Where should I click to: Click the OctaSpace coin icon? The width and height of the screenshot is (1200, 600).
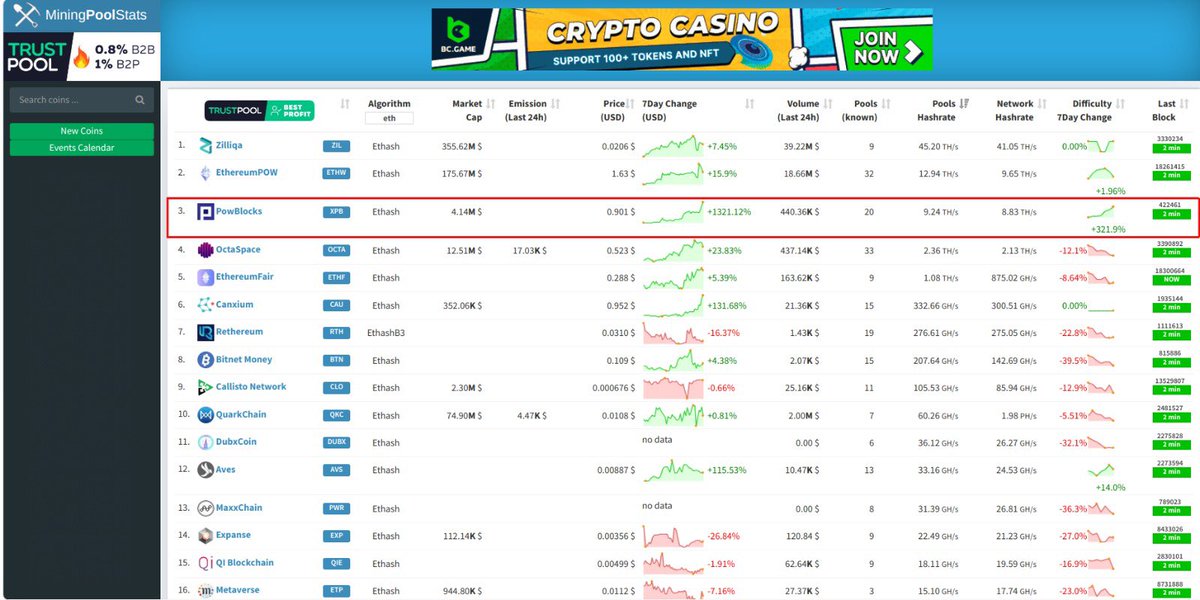pyautogui.click(x=206, y=250)
